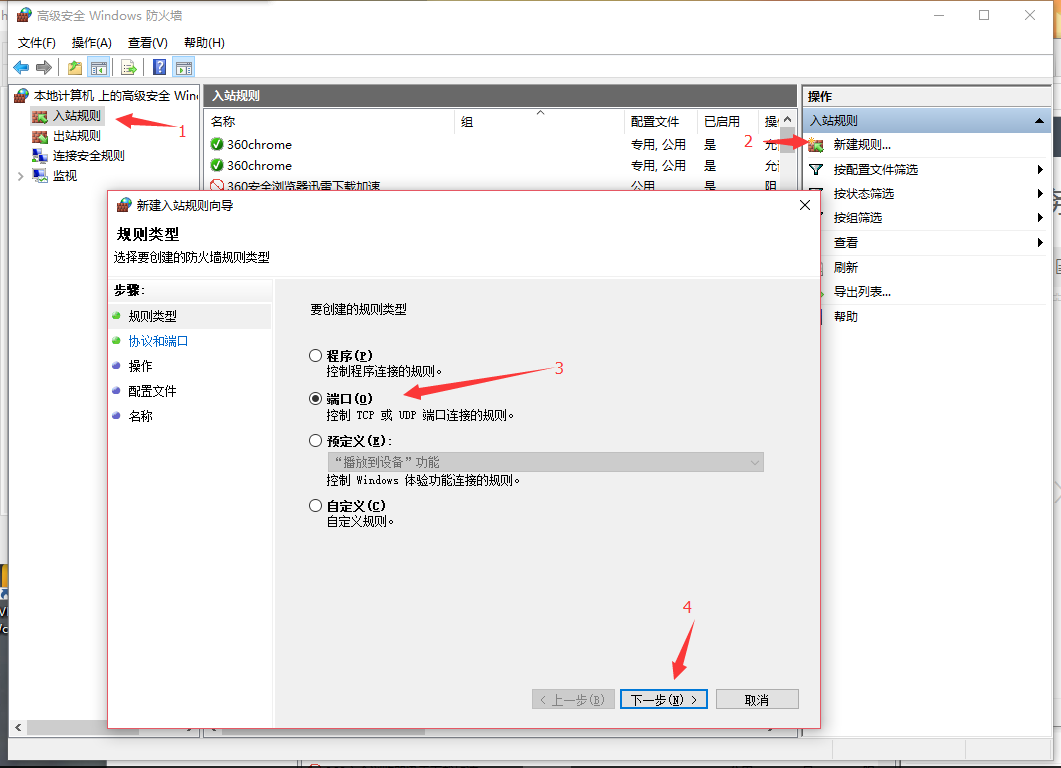The width and height of the screenshot is (1061, 768).
Task: Click 帮助 in the actions pane
Action: [x=846, y=316]
